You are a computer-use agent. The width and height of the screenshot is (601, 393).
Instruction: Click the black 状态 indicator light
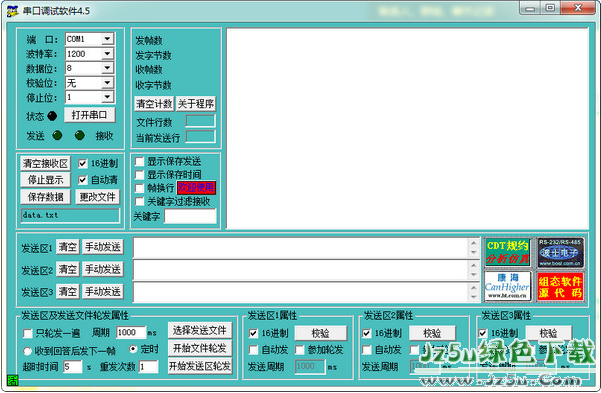pyautogui.click(x=52, y=116)
